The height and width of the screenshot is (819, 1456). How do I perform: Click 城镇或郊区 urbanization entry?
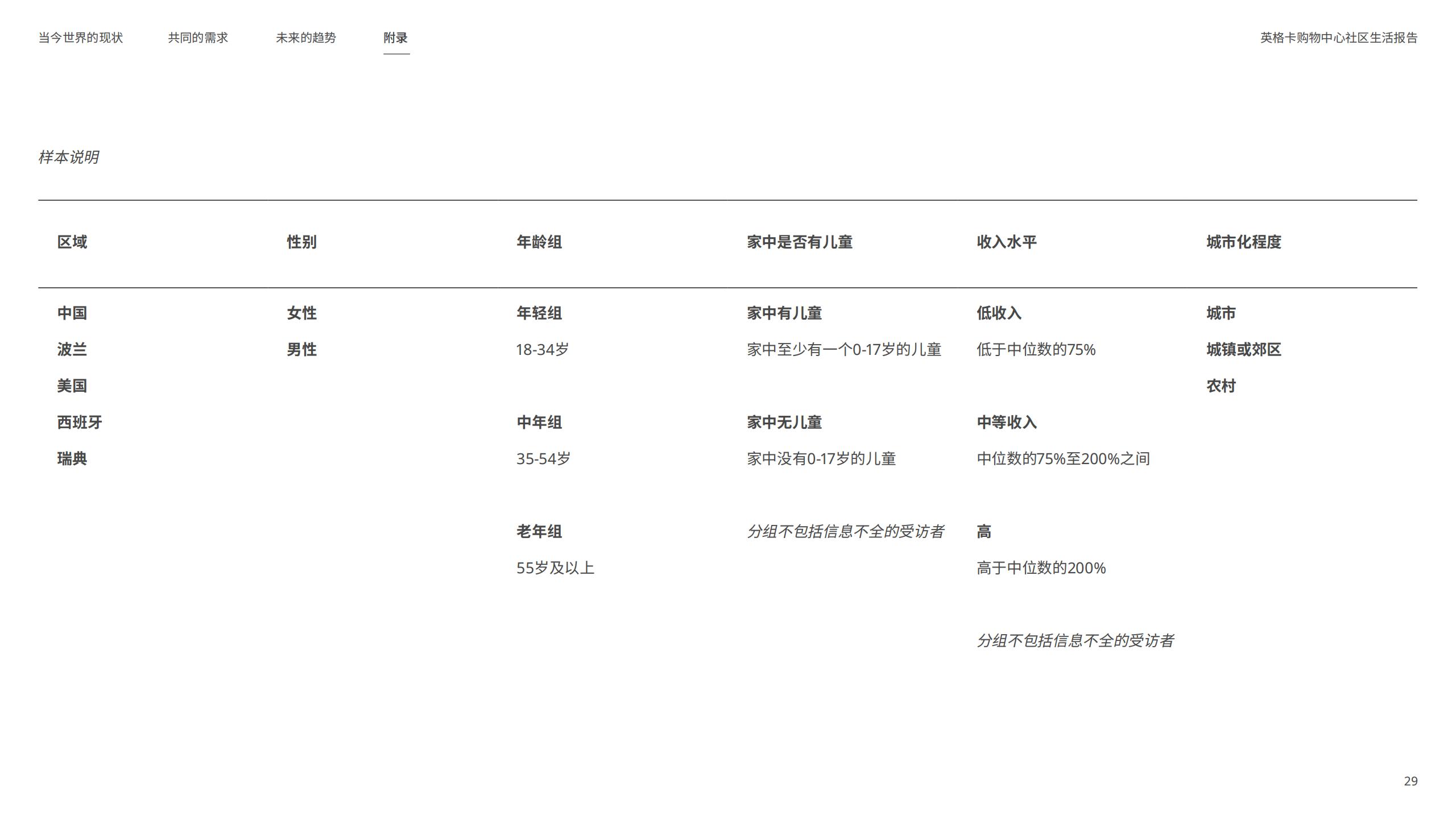[1243, 349]
